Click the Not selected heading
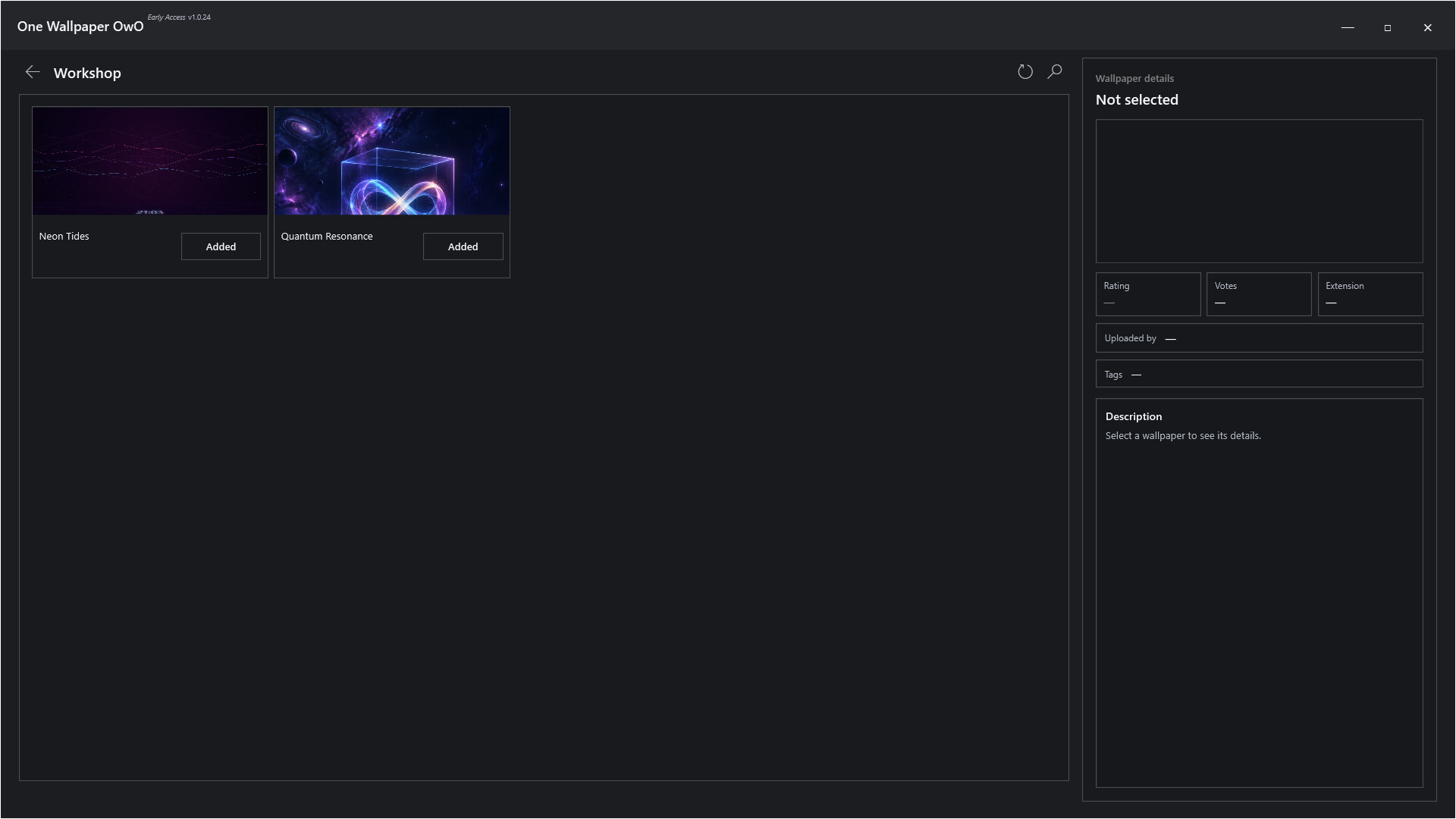The height and width of the screenshot is (819, 1456). point(1137,100)
